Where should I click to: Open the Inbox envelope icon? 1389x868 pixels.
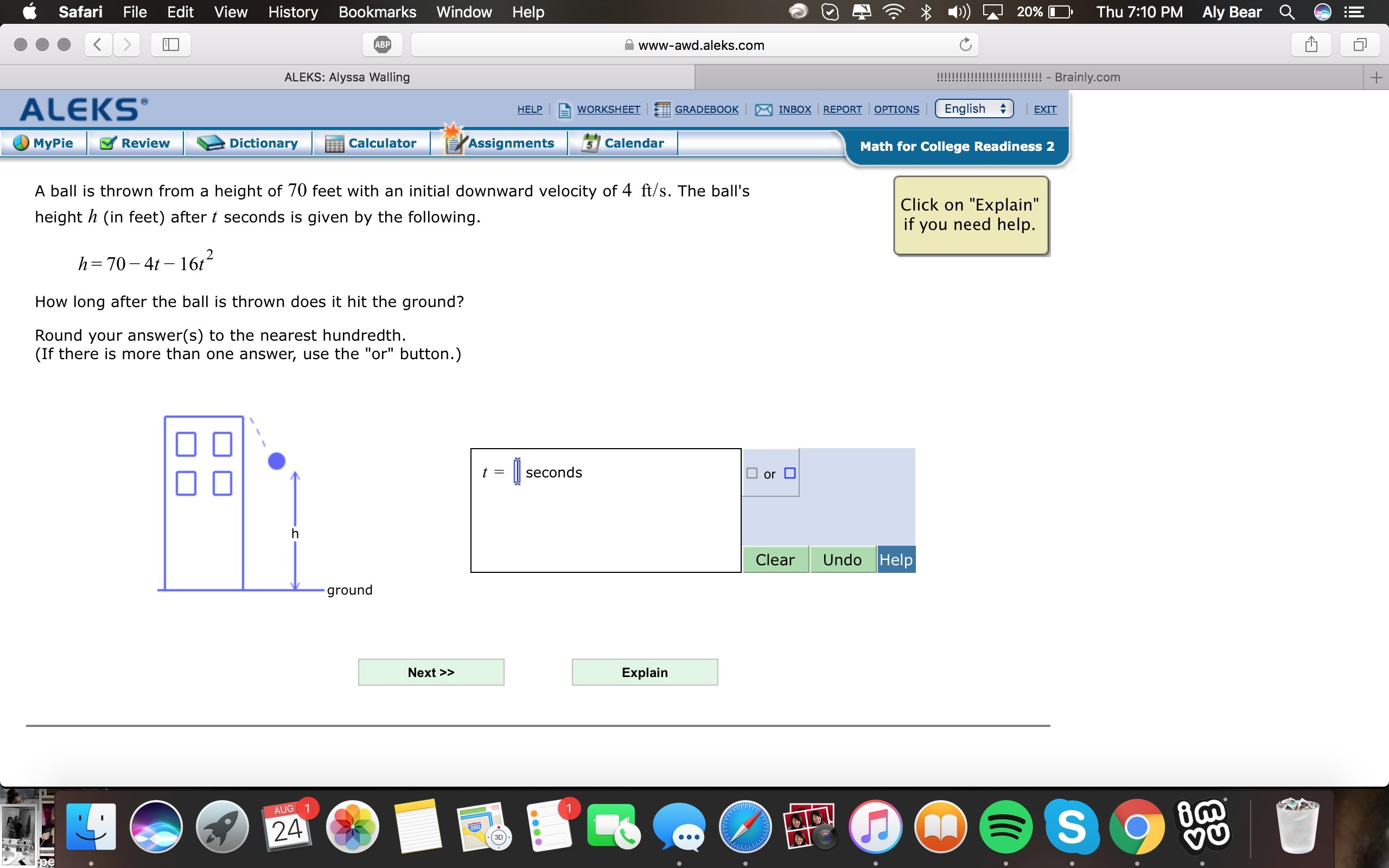763,110
